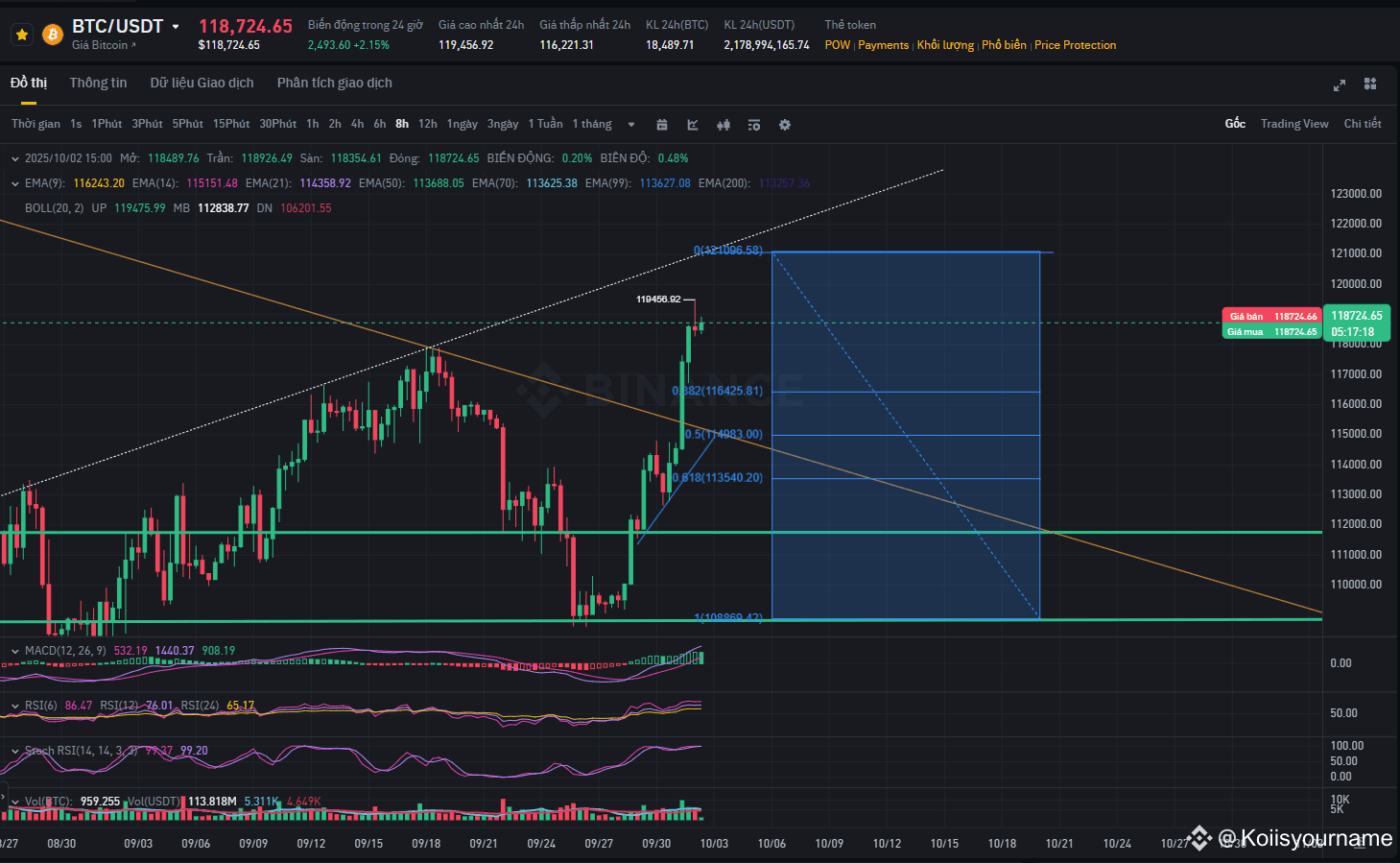Image resolution: width=1400 pixels, height=863 pixels.
Task: Select the 1h timeframe
Action: coord(313,124)
